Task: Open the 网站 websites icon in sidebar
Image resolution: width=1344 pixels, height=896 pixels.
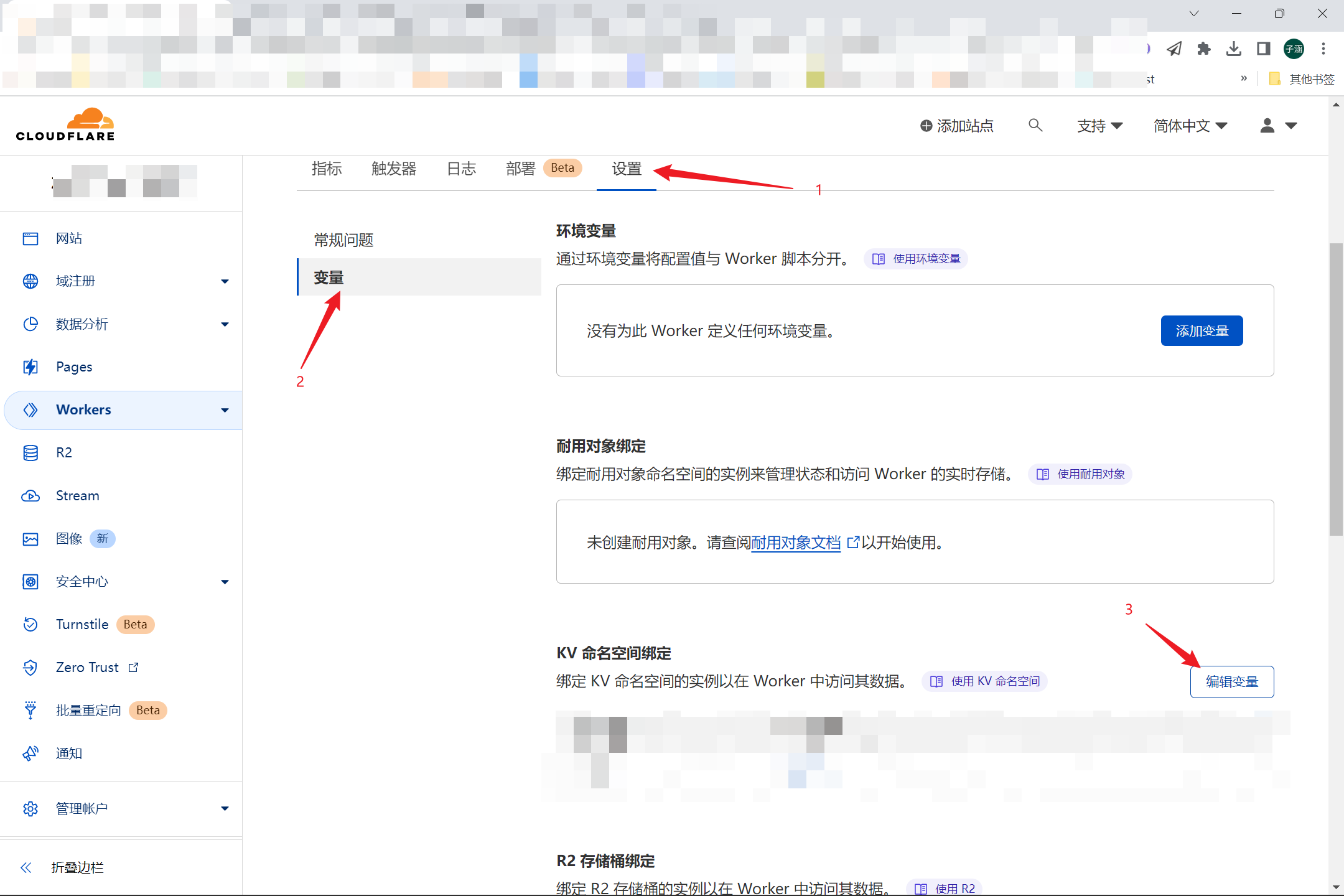Action: coord(30,238)
